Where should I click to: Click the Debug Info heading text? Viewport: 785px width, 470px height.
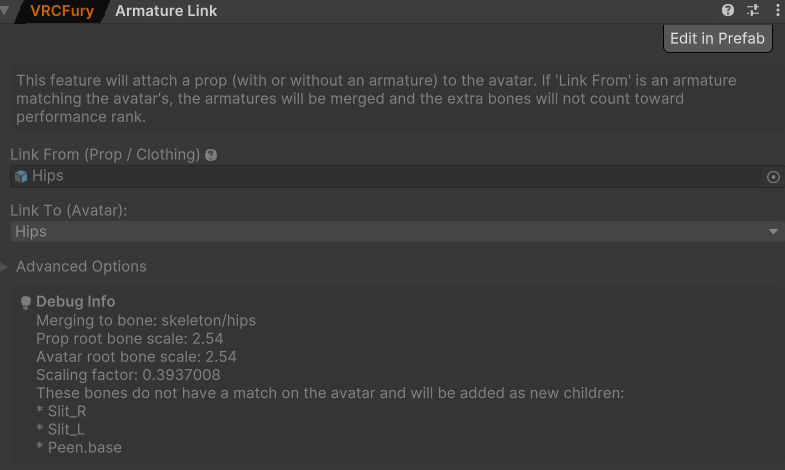pos(76,302)
